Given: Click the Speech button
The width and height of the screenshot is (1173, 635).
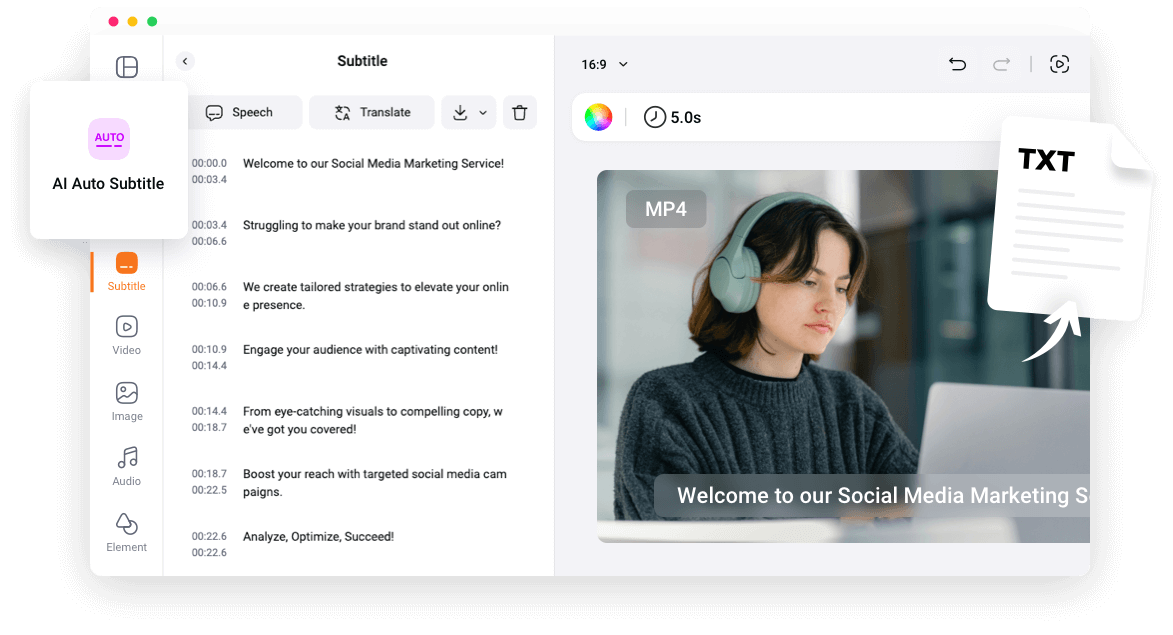Looking at the screenshot, I should (244, 112).
